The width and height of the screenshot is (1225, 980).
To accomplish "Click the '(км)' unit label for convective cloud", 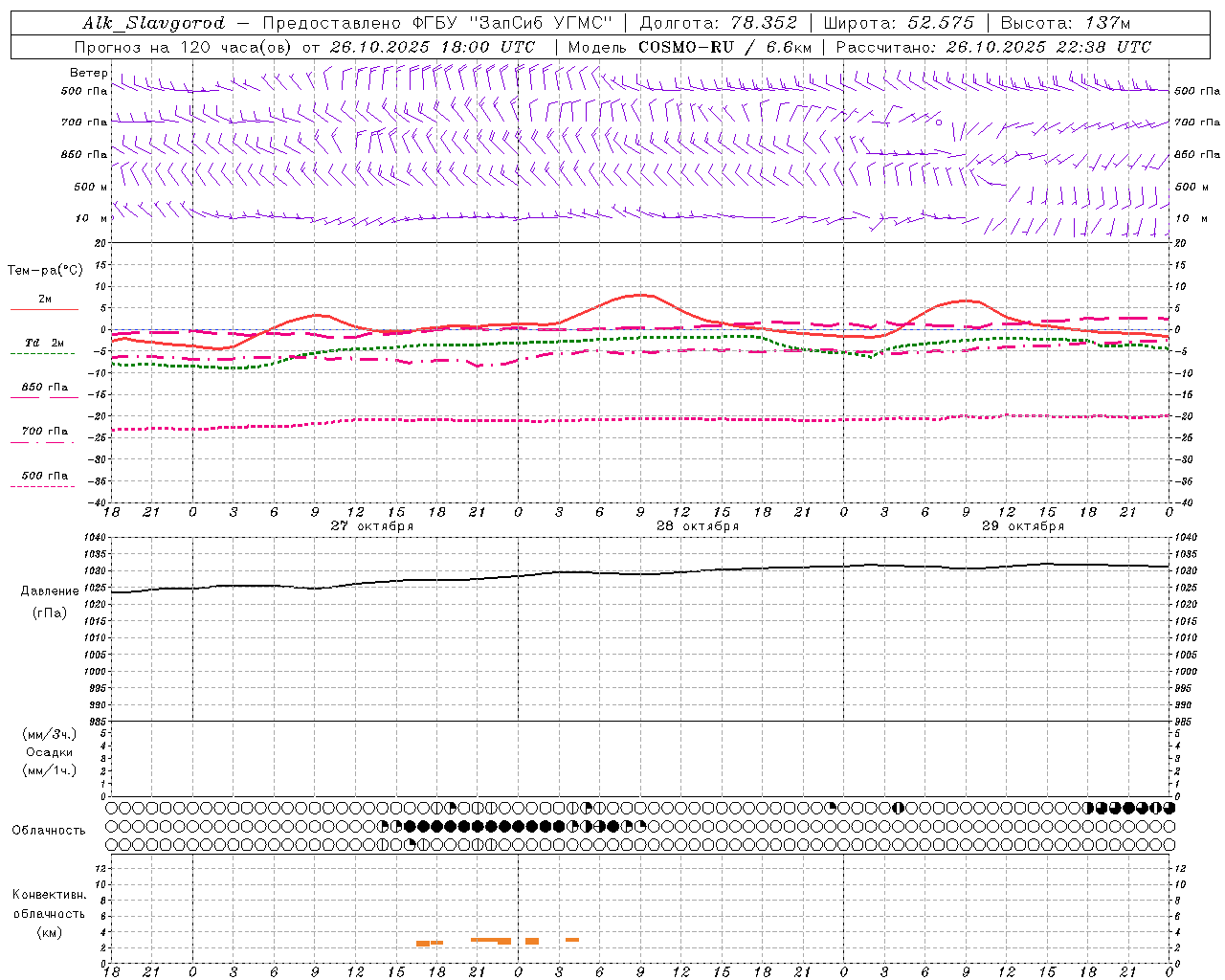I will point(50,932).
